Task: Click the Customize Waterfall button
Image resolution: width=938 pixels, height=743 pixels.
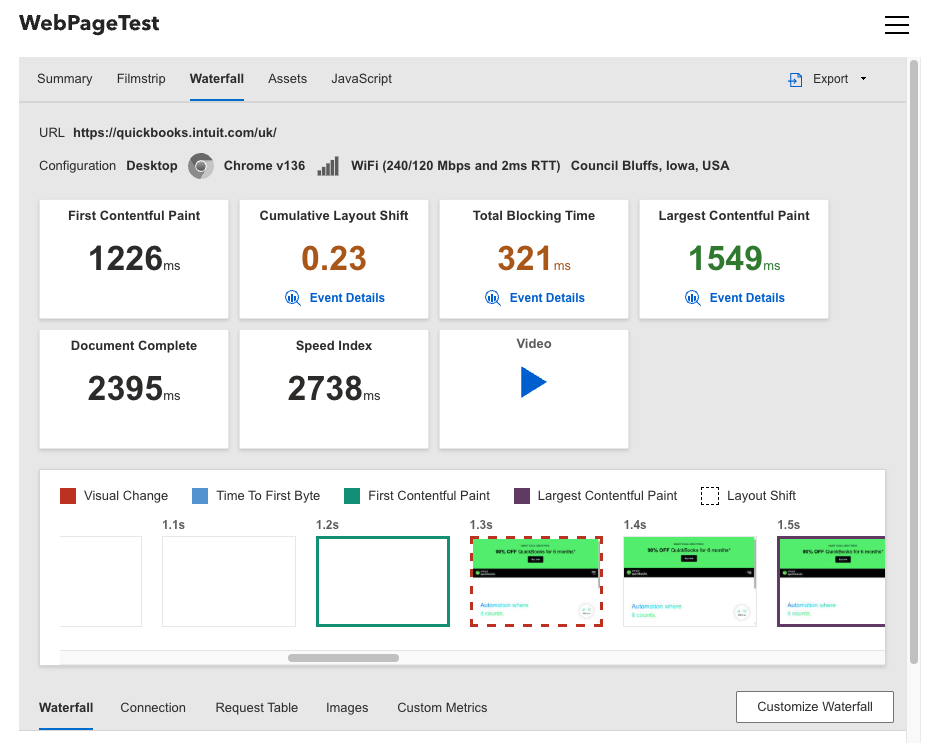Action: pos(814,707)
